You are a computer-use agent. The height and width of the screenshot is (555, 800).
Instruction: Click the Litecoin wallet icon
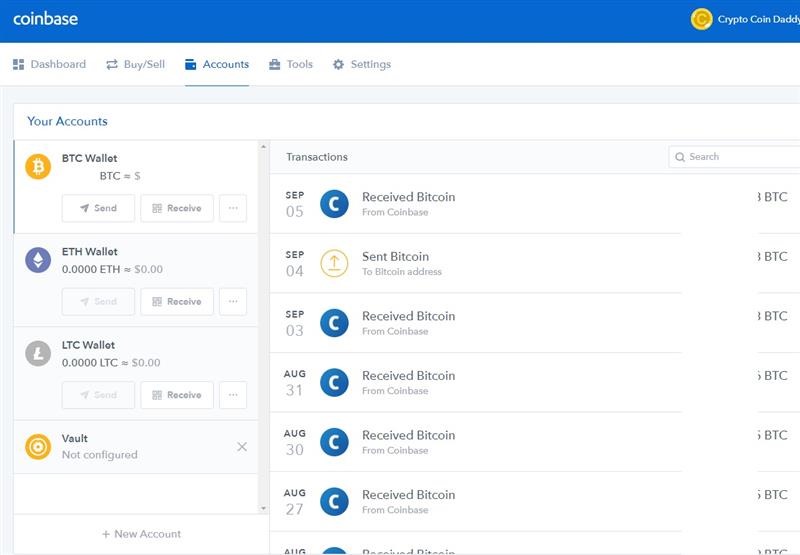point(38,353)
